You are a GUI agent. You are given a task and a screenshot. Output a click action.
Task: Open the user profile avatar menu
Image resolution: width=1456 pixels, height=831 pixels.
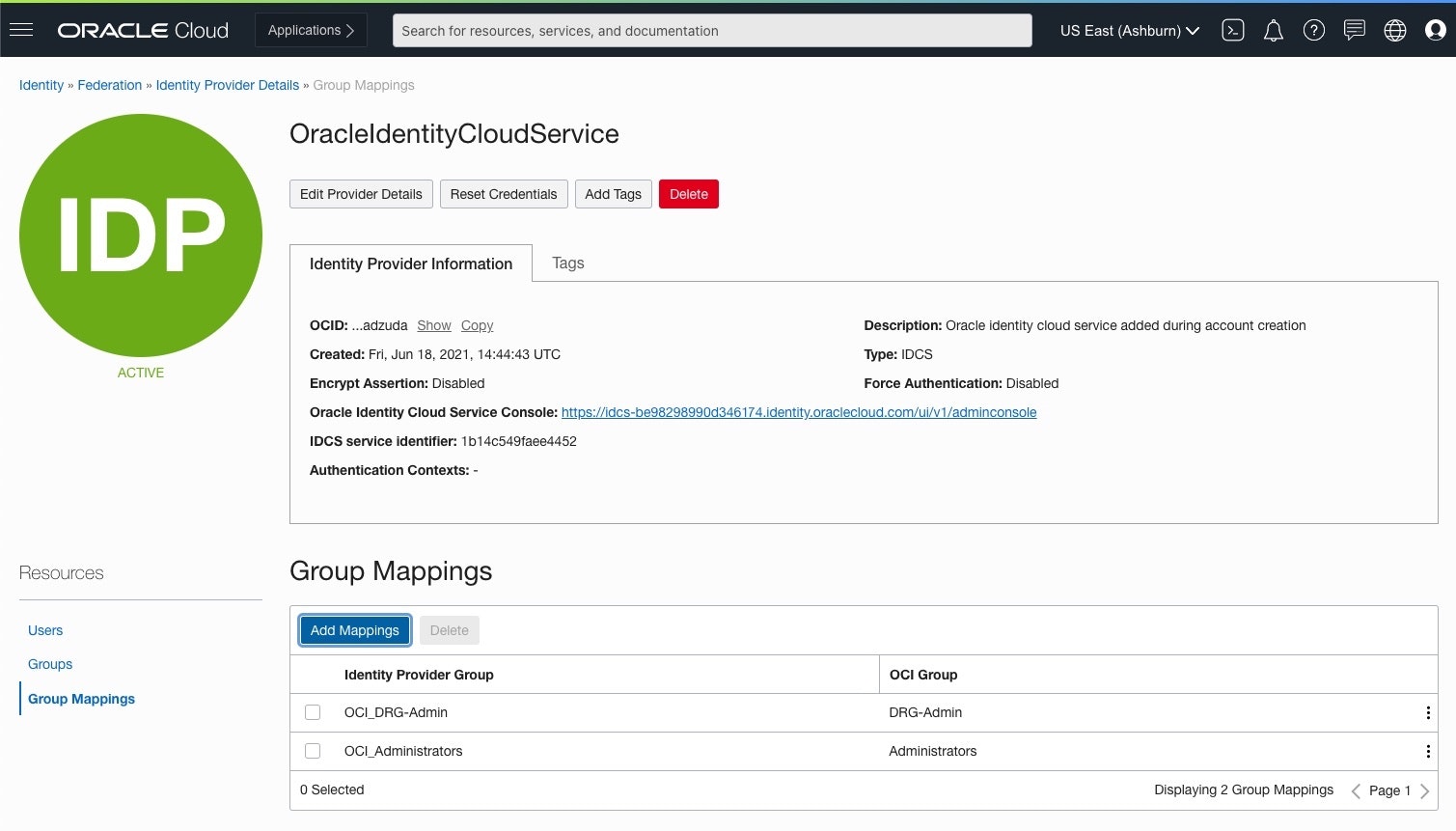pyautogui.click(x=1435, y=31)
